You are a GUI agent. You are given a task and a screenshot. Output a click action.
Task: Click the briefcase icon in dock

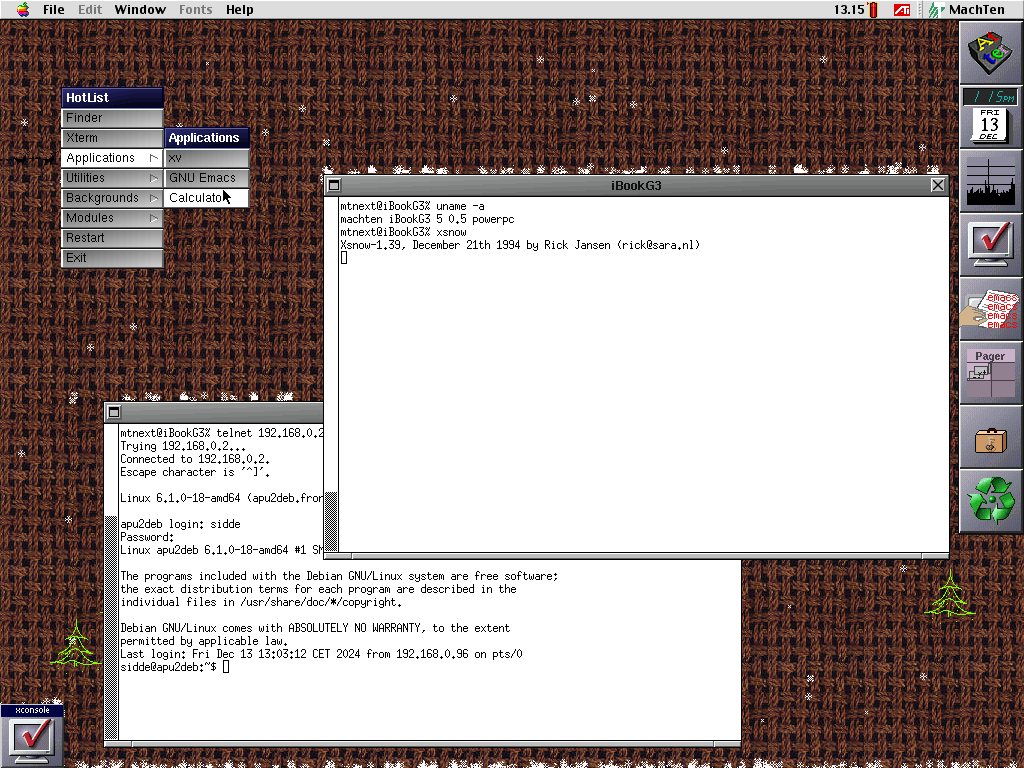(991, 441)
